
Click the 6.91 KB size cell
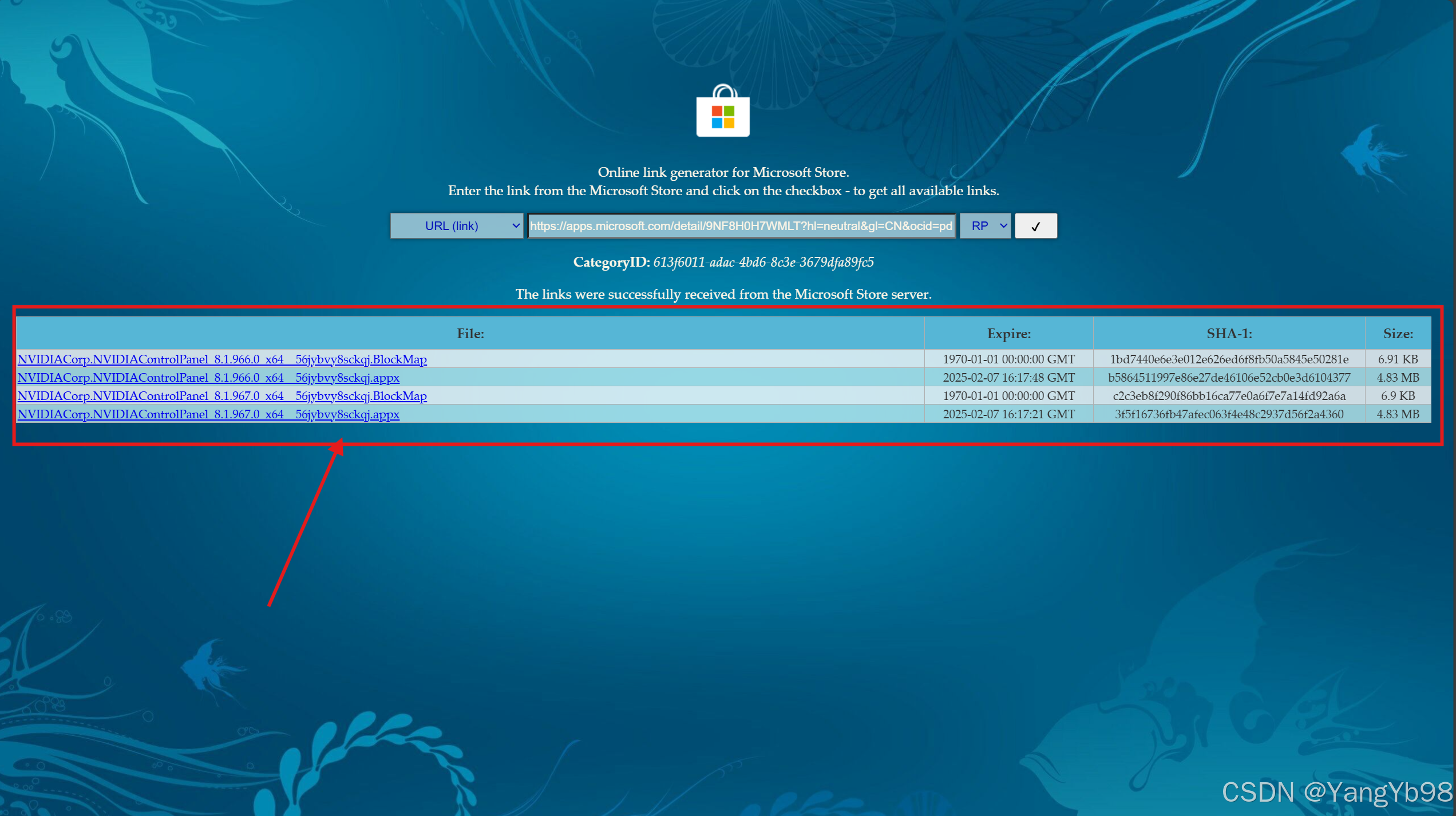pyautogui.click(x=1398, y=359)
